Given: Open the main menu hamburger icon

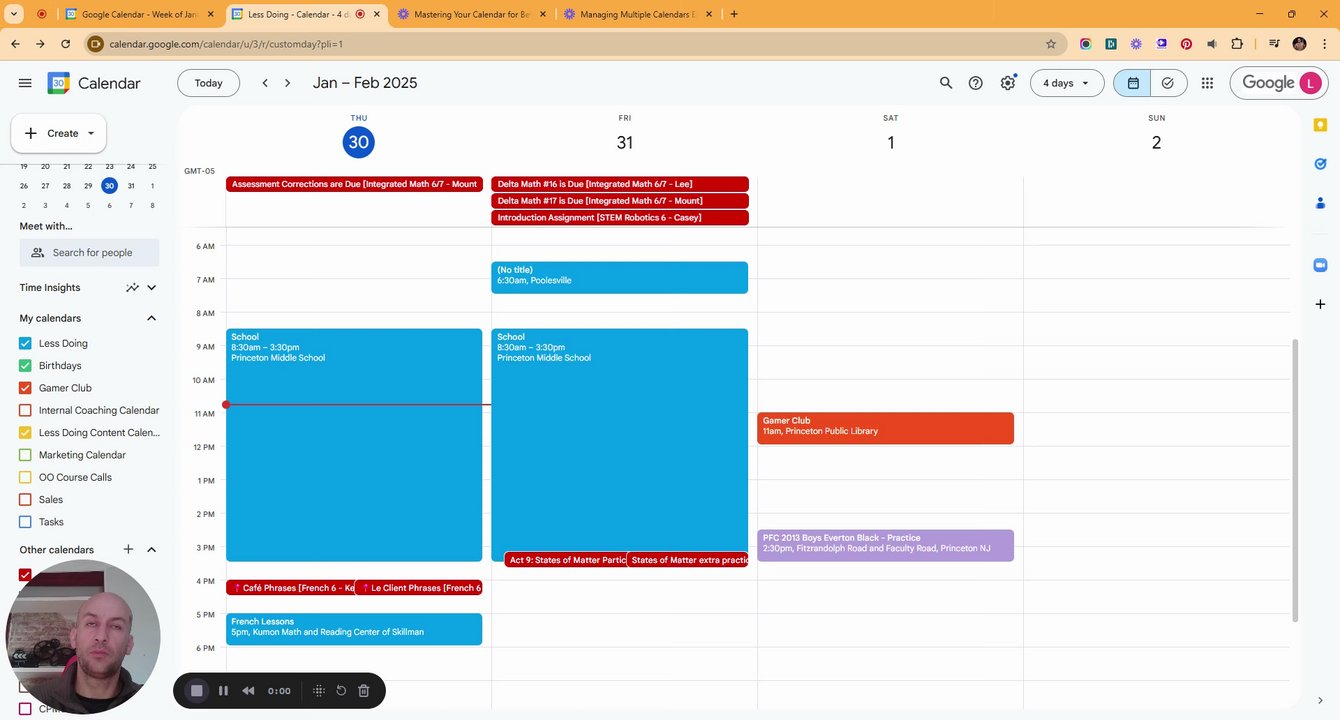Looking at the screenshot, I should [x=25, y=83].
